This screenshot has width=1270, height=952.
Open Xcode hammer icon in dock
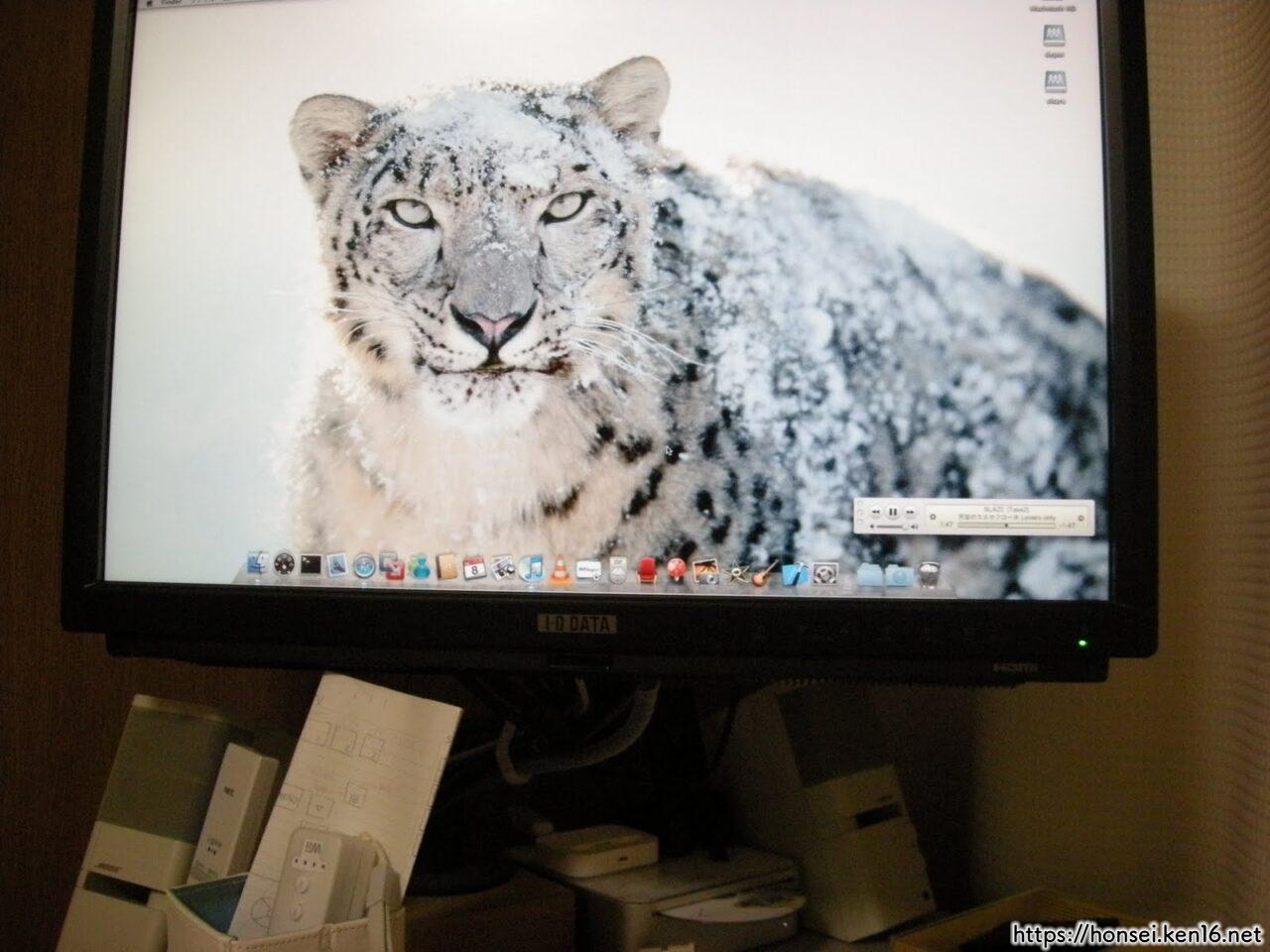pyautogui.click(x=794, y=573)
